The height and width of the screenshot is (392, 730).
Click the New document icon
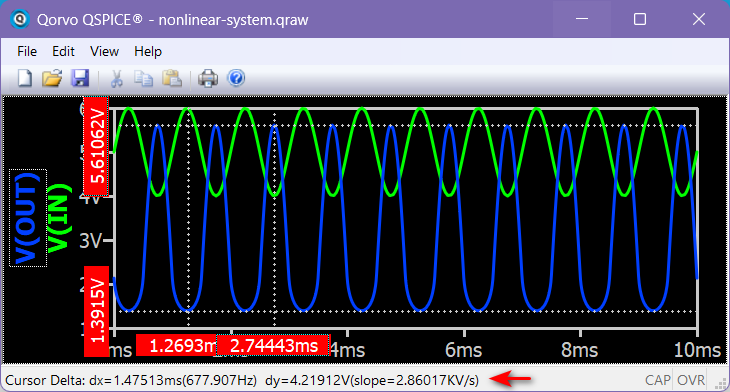tap(25, 78)
